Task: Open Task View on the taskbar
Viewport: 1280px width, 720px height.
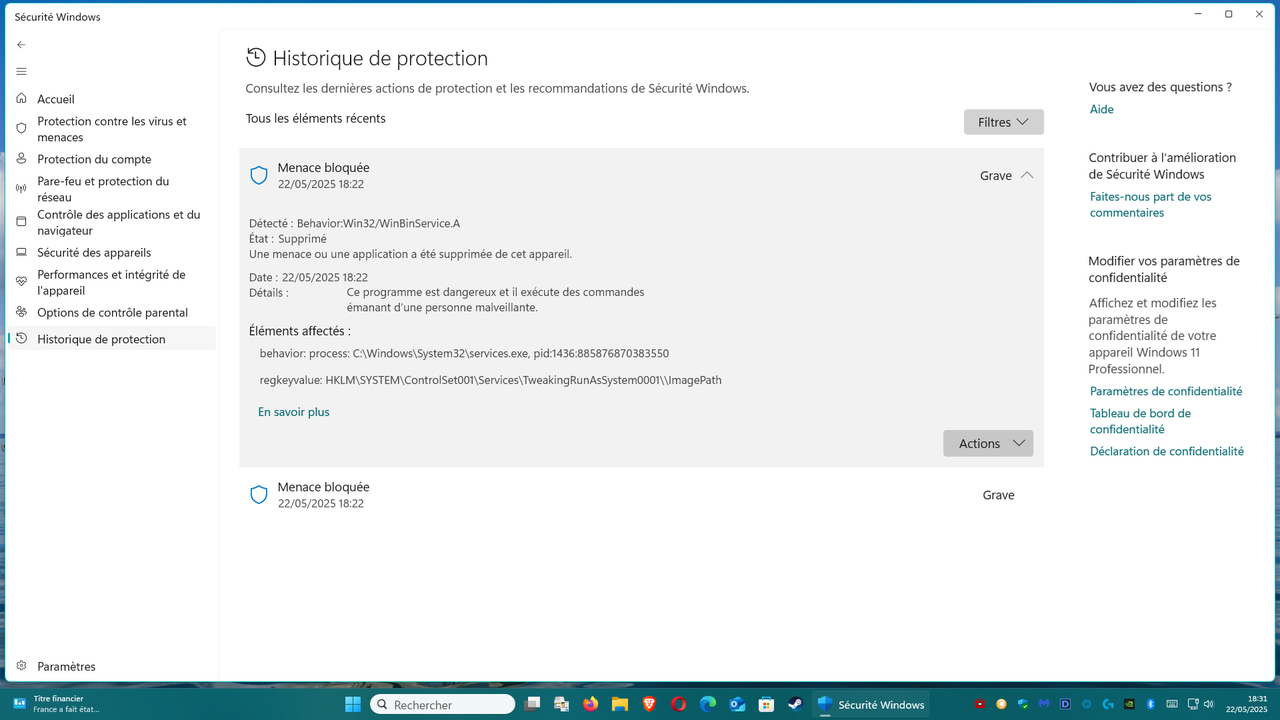Action: click(x=532, y=704)
